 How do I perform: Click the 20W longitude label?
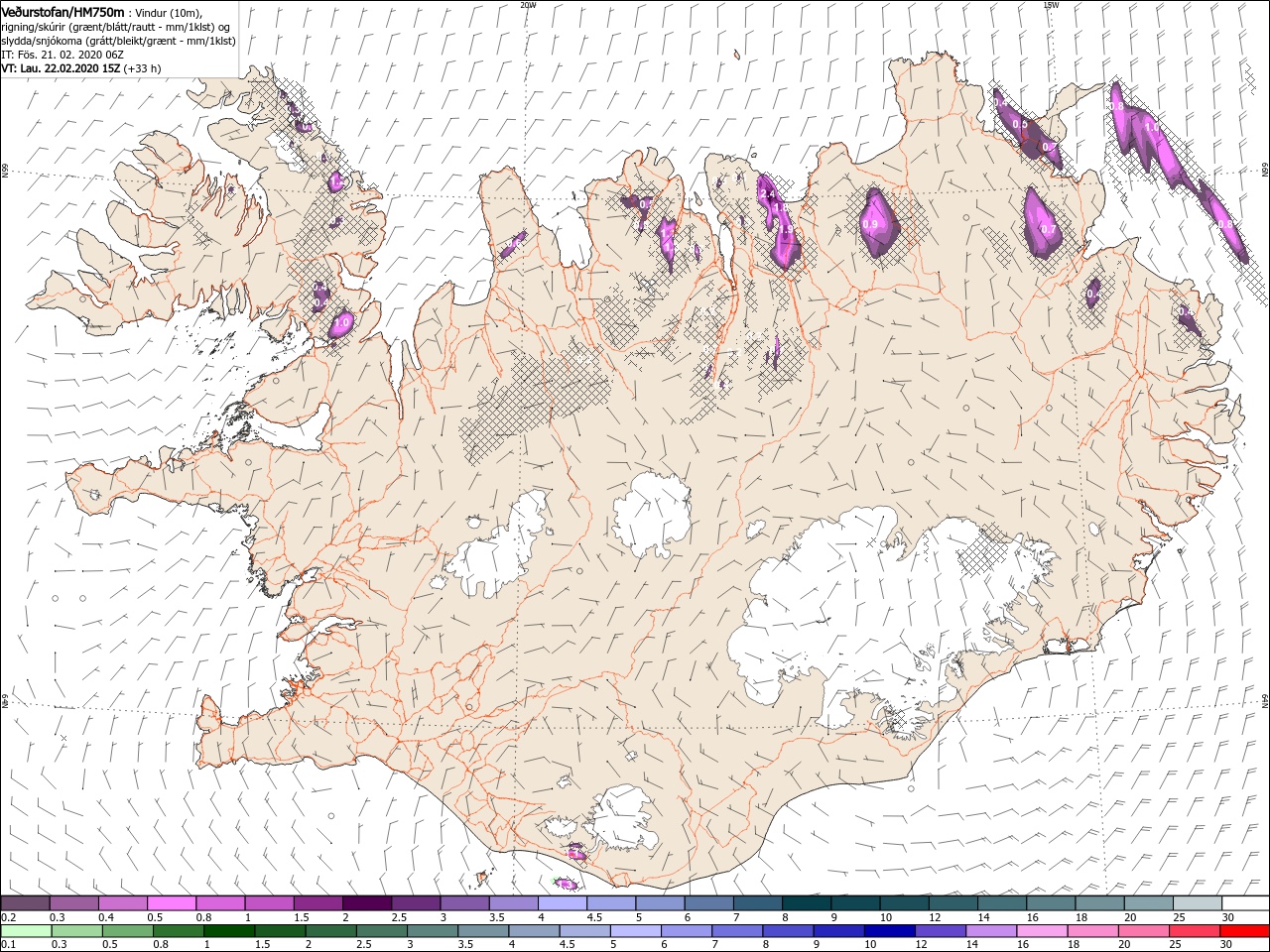[x=528, y=4]
